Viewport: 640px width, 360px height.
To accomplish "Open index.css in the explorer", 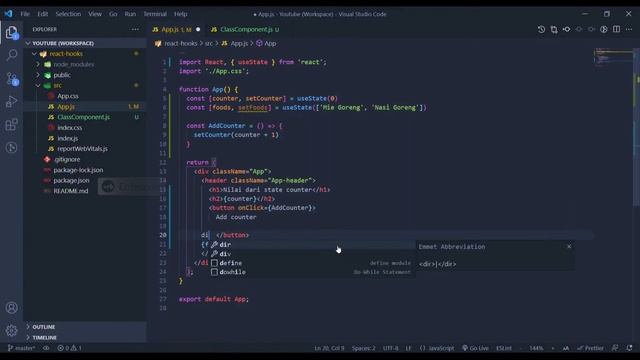I will tap(69, 128).
